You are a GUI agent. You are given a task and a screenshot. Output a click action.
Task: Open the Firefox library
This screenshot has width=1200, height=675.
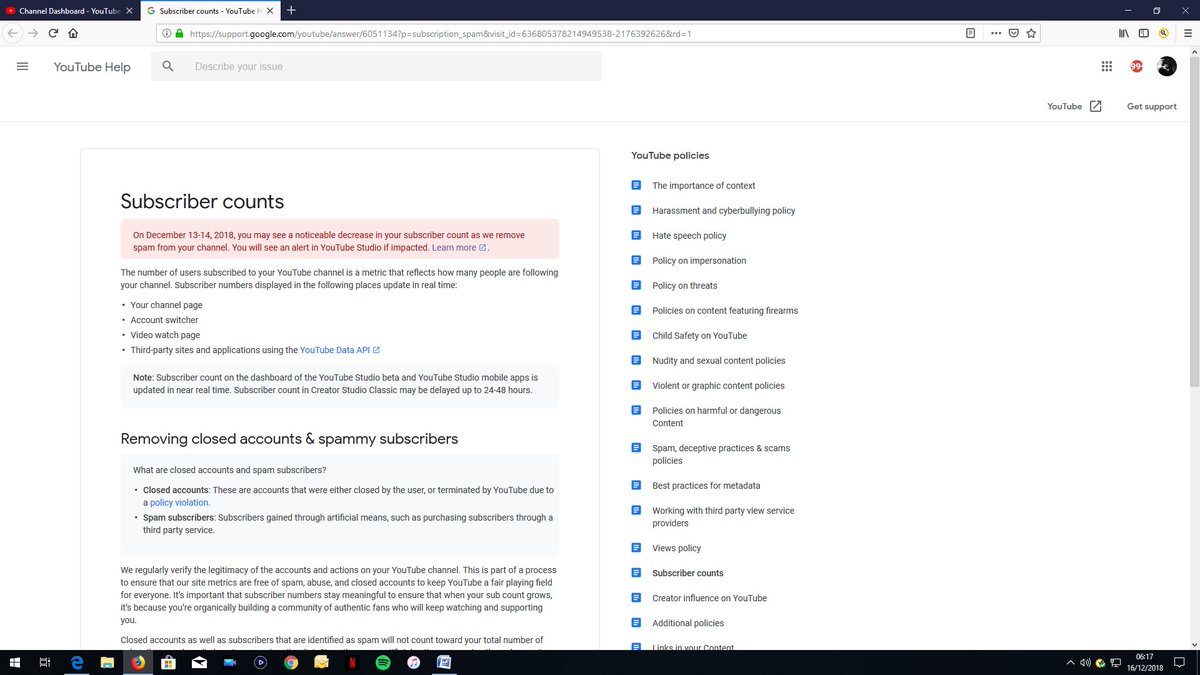point(1123,33)
